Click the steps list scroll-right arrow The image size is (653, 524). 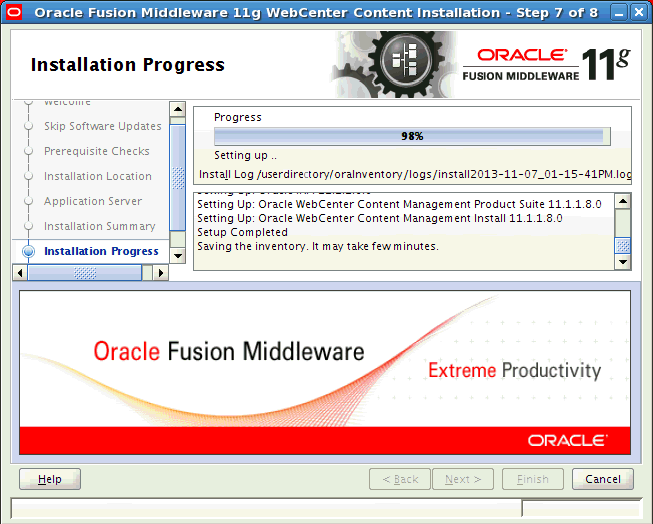click(161, 273)
